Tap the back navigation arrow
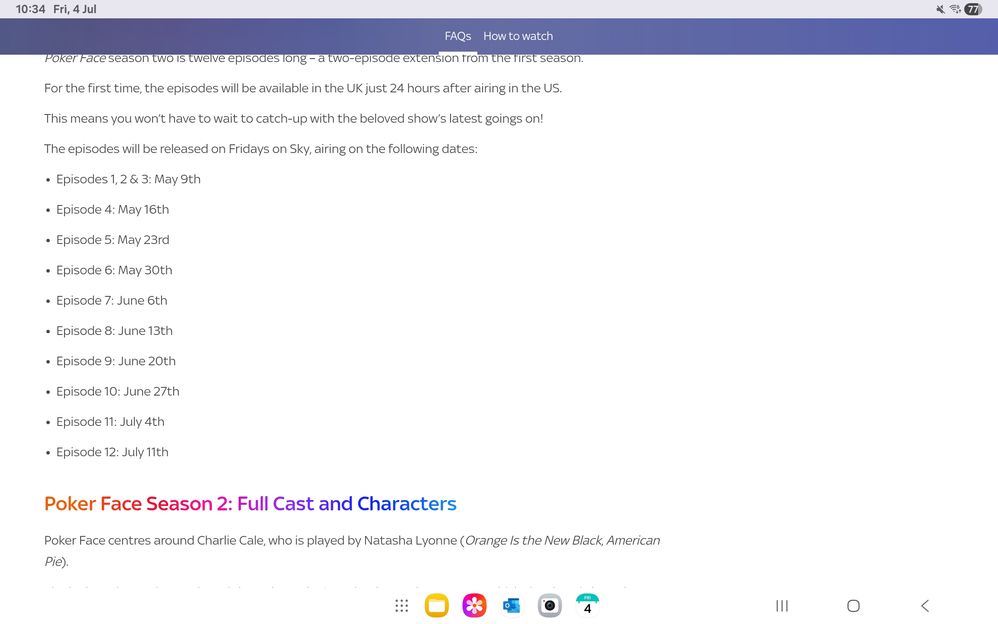Screen dimensions: 998x624 [925, 606]
